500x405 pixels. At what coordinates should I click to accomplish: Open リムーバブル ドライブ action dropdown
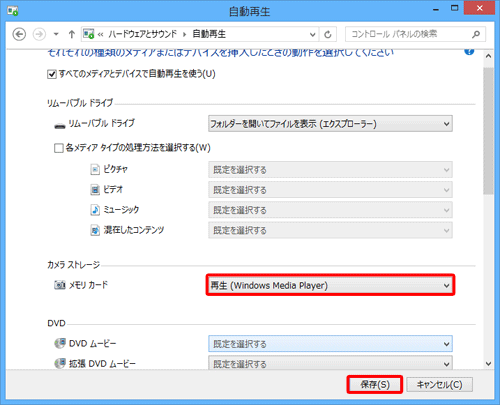click(x=330, y=124)
